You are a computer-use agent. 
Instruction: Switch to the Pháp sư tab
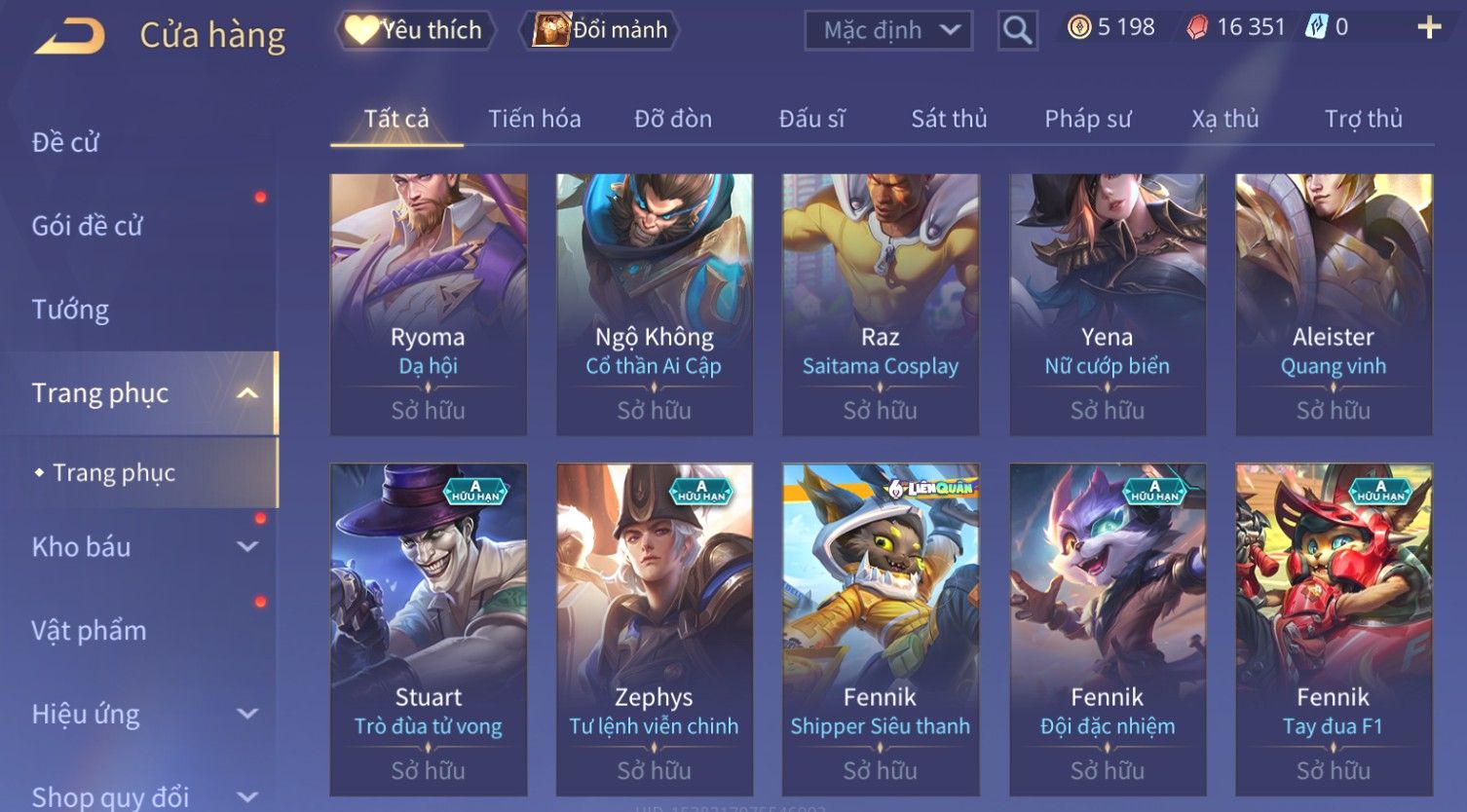coord(1088,119)
